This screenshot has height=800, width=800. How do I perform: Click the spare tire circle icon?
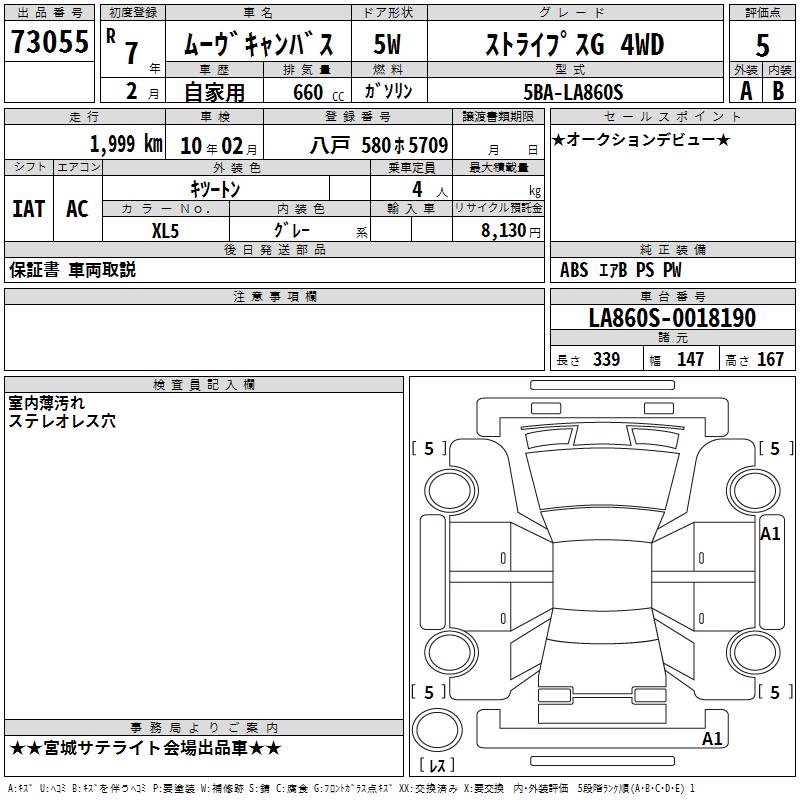(437, 730)
